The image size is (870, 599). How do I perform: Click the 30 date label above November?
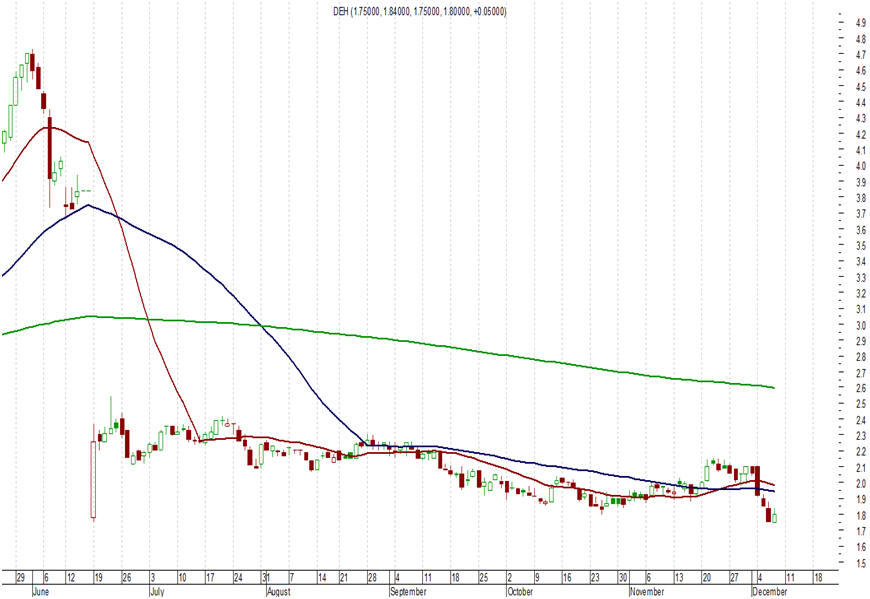pyautogui.click(x=623, y=578)
